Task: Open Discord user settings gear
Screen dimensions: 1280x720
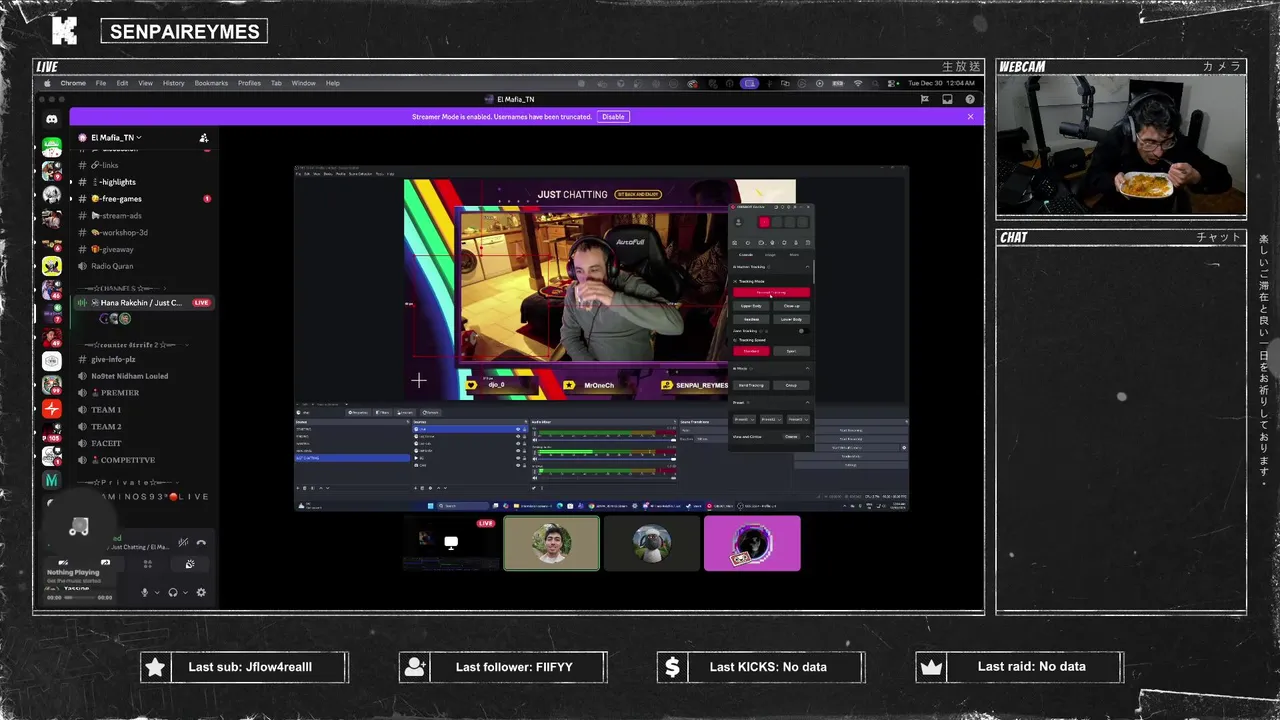Action: (201, 592)
